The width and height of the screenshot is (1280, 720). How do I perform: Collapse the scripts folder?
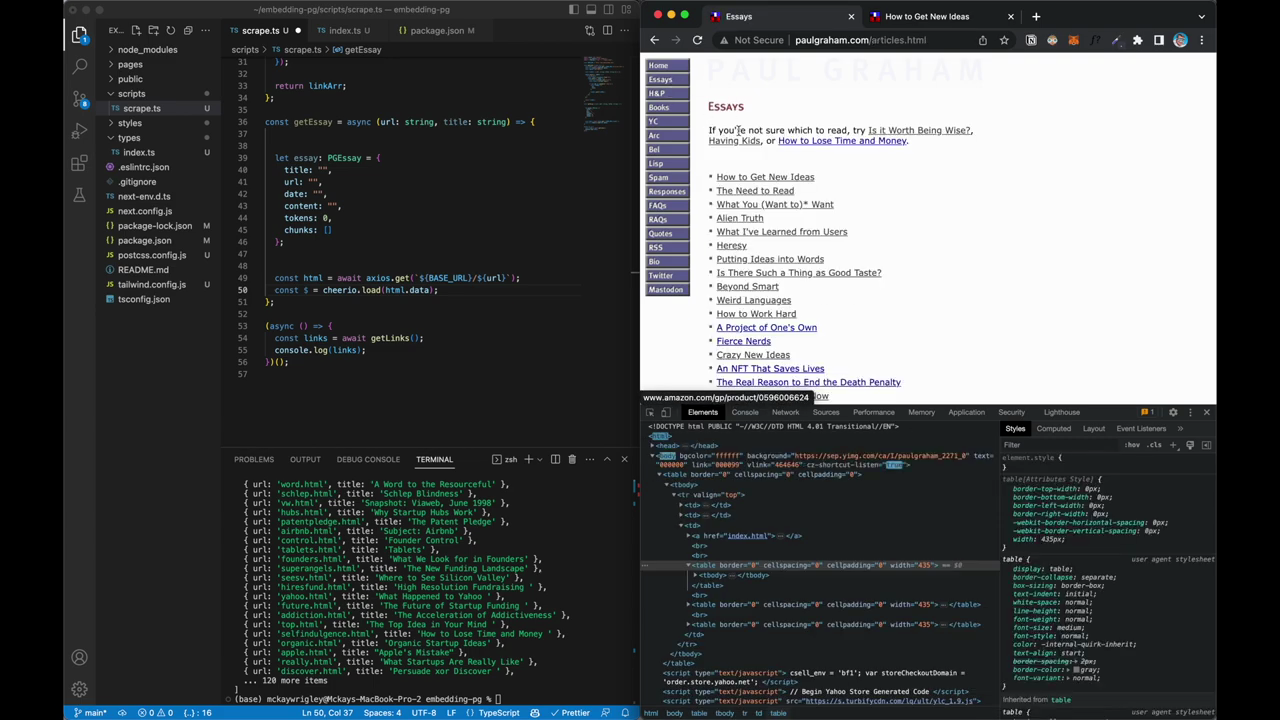(x=131, y=94)
